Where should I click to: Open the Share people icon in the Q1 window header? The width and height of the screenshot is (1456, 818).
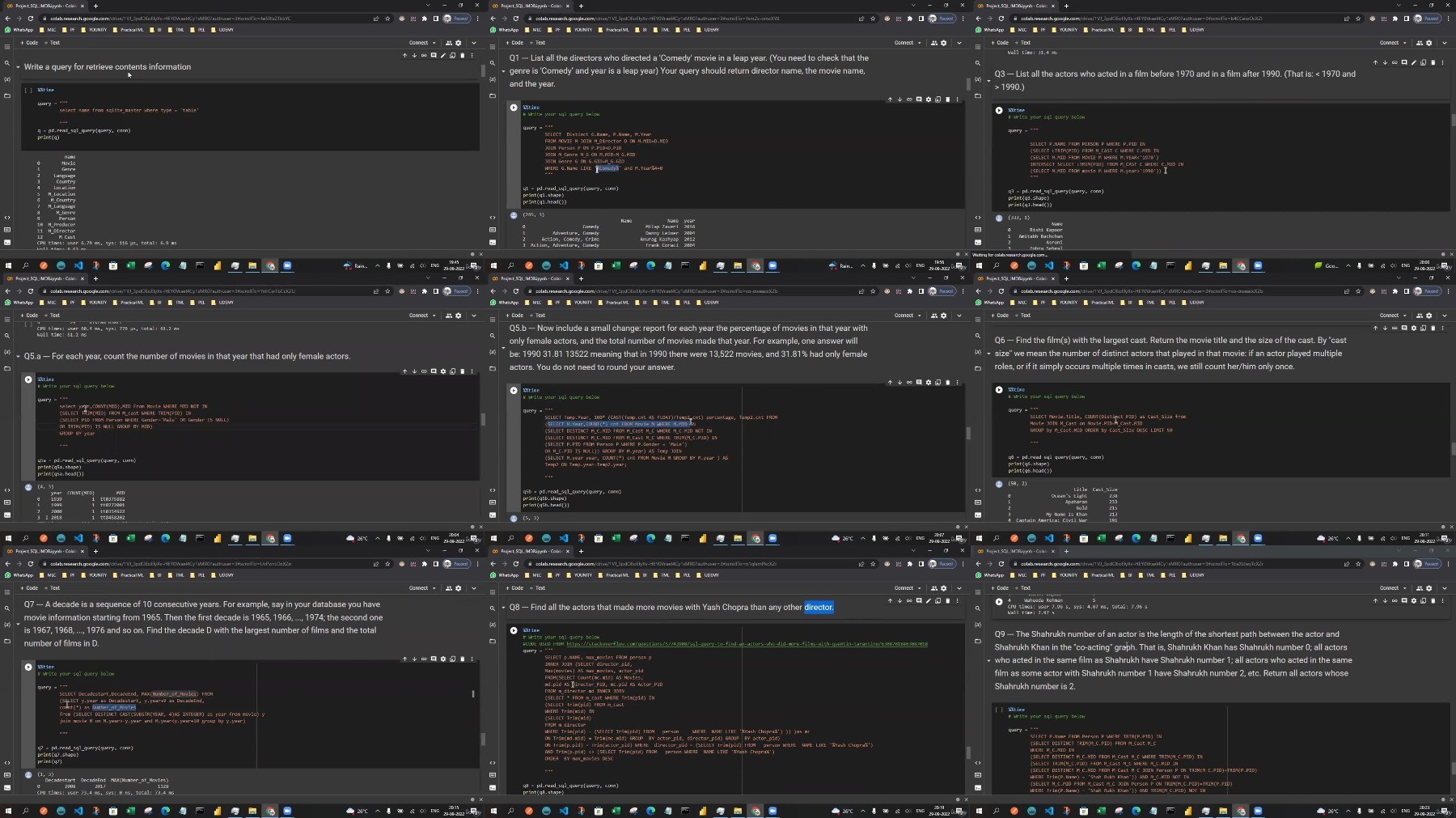[934, 43]
